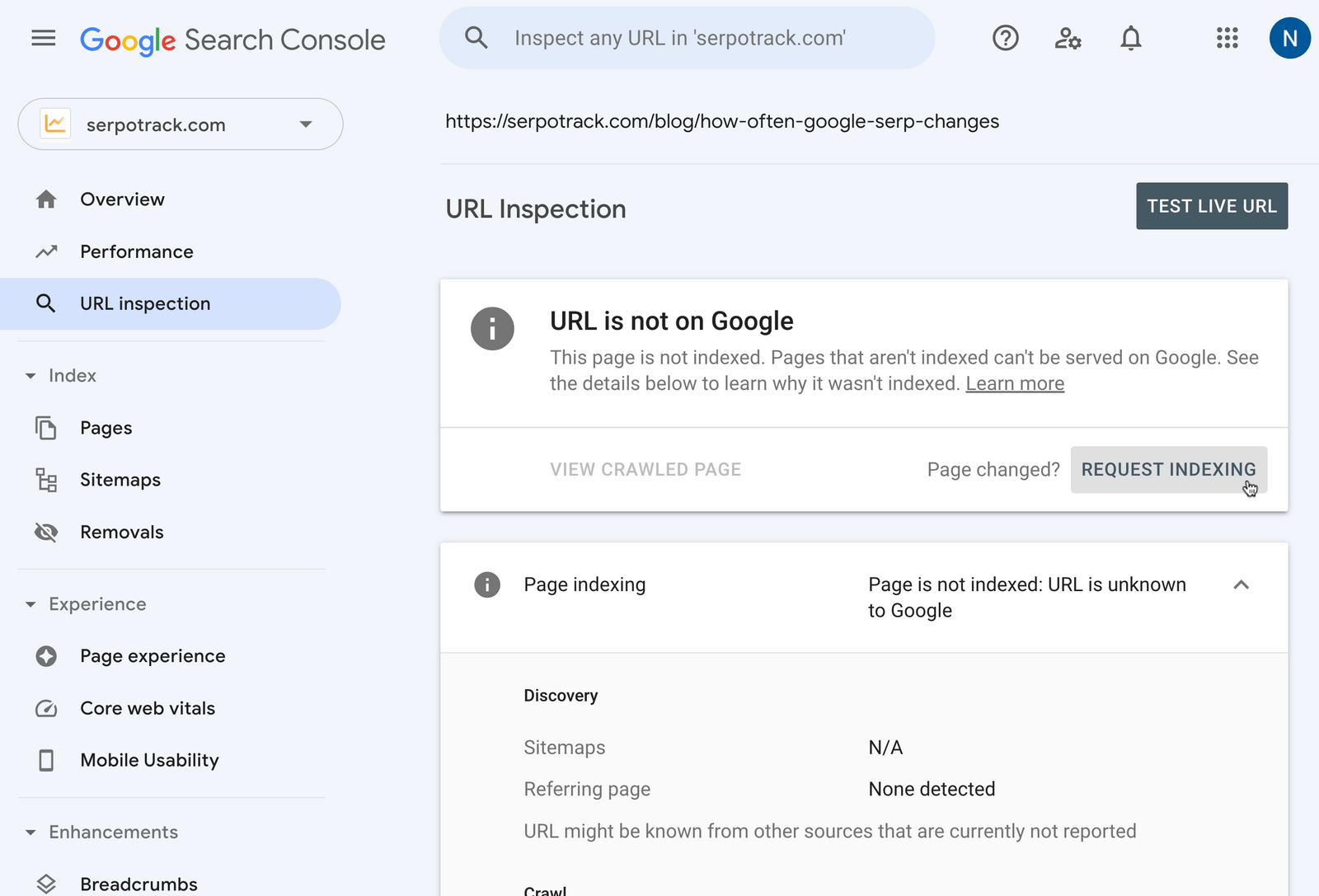Click the Mobile Usability phone icon

click(46, 760)
